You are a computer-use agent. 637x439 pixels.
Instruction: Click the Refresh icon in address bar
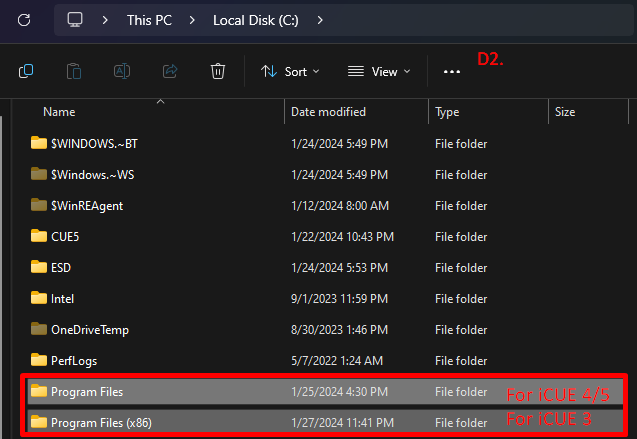[25, 19]
